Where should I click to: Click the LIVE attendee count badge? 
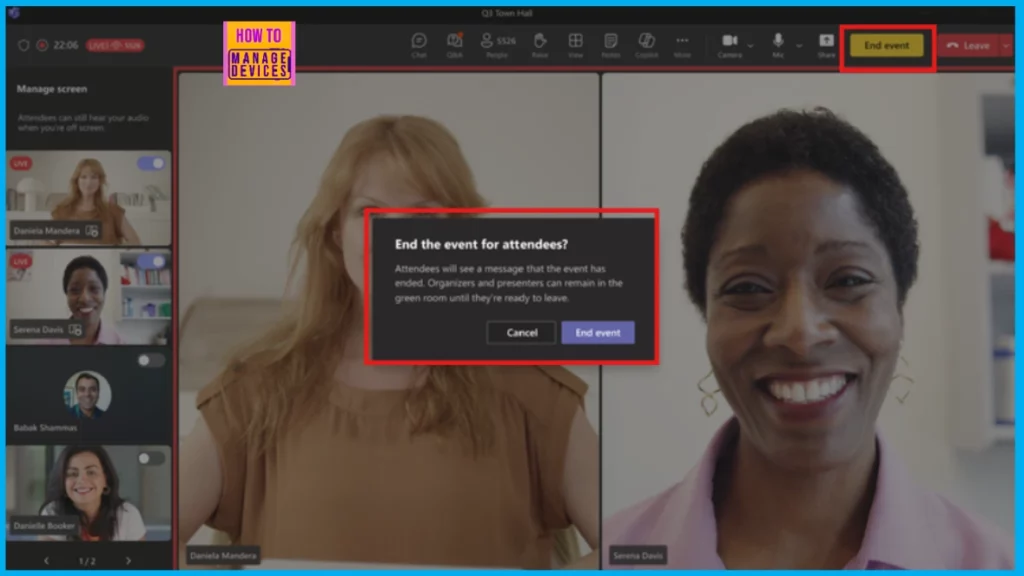(115, 45)
